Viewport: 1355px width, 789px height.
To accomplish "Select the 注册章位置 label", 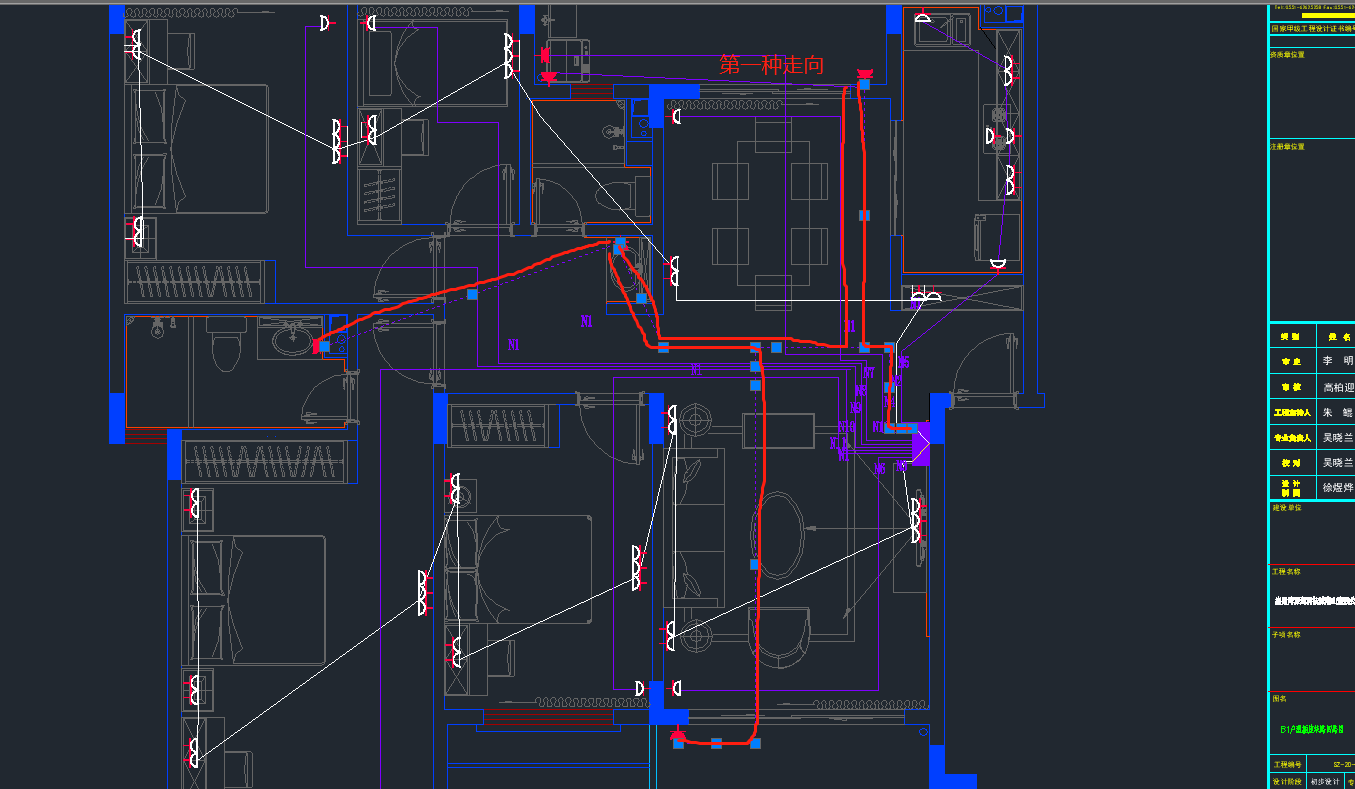I will [1287, 147].
